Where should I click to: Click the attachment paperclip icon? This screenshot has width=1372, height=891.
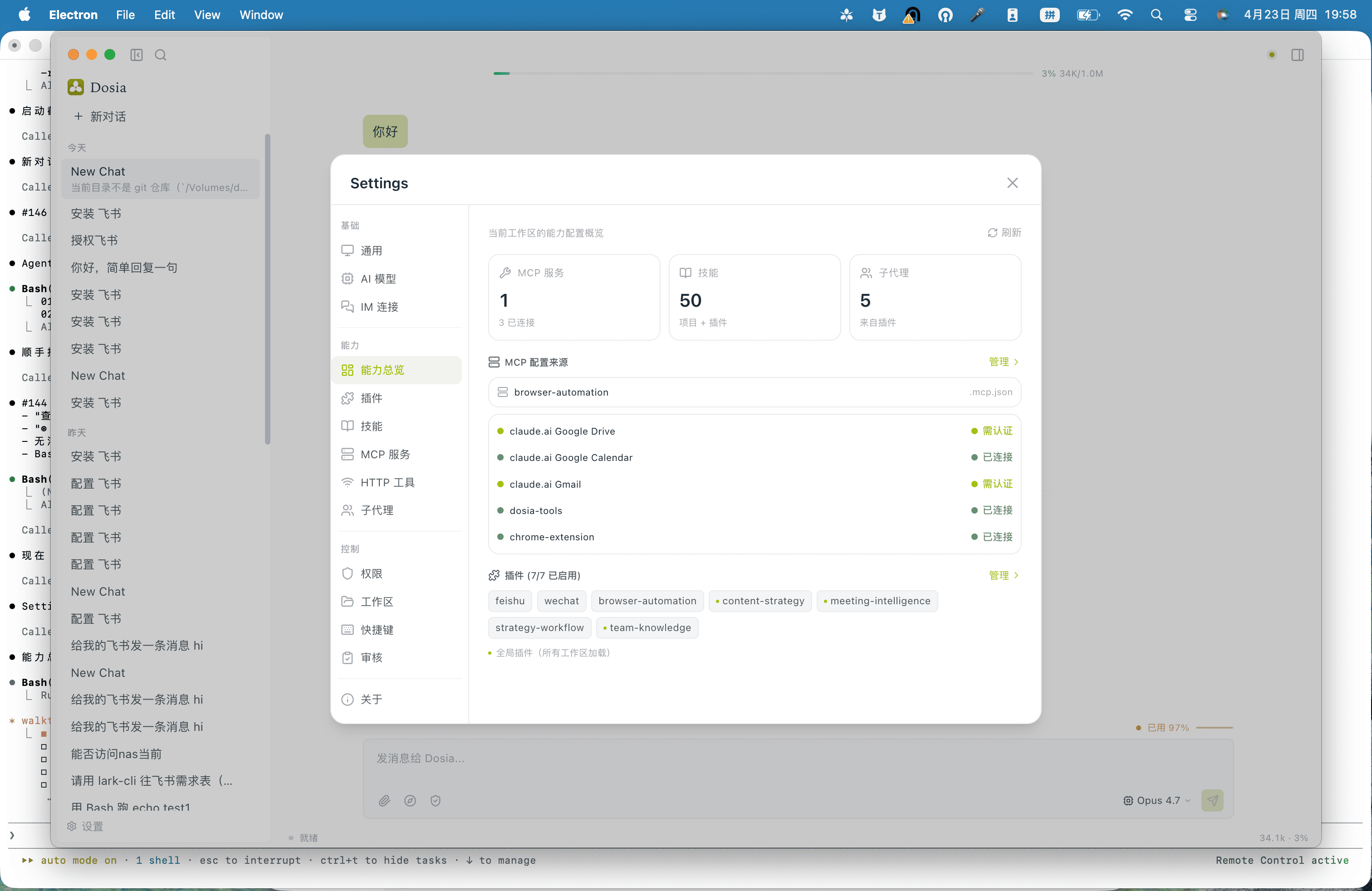[x=384, y=801]
